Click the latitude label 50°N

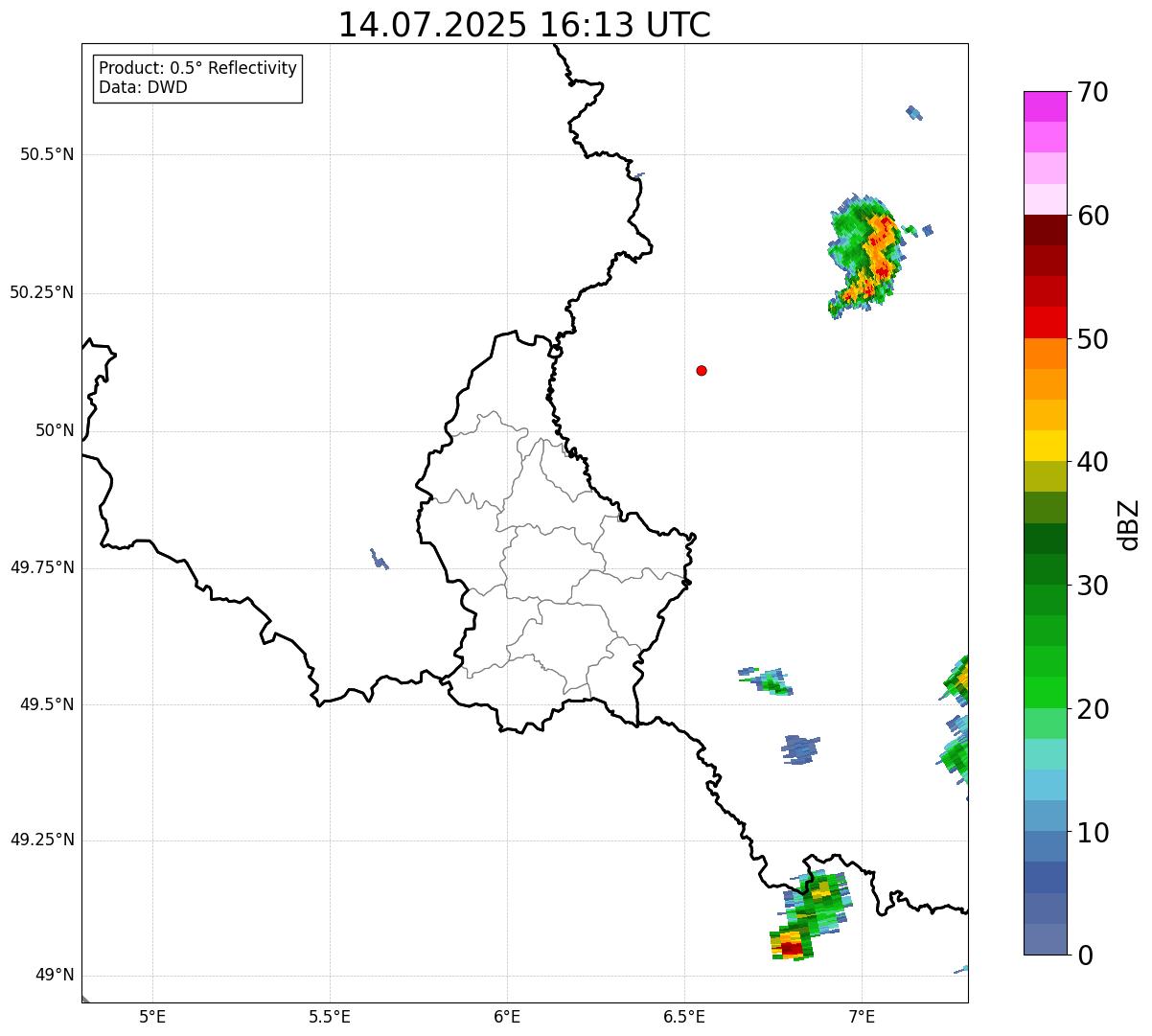(55, 430)
